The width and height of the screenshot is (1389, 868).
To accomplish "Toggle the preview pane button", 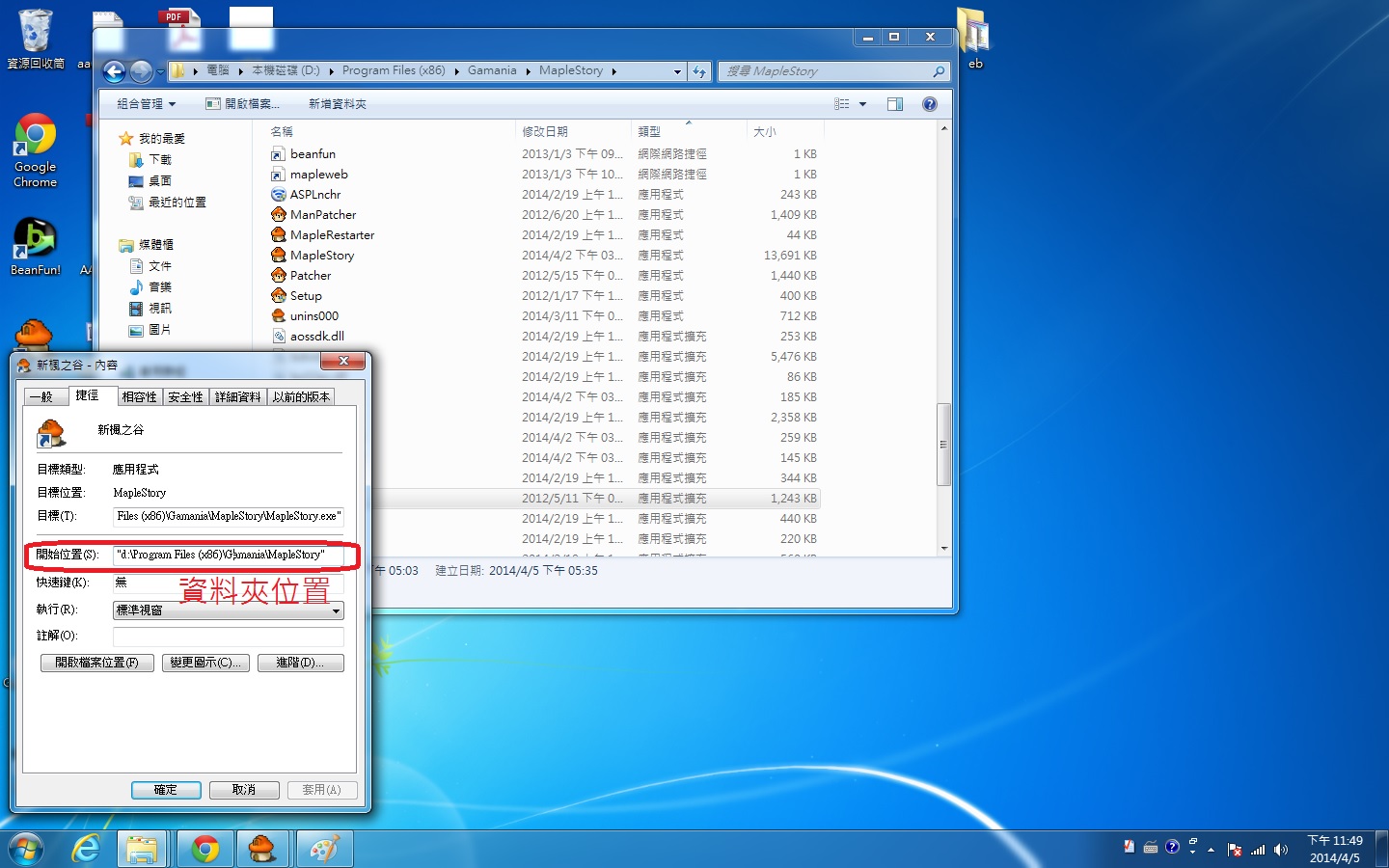I will tap(895, 104).
